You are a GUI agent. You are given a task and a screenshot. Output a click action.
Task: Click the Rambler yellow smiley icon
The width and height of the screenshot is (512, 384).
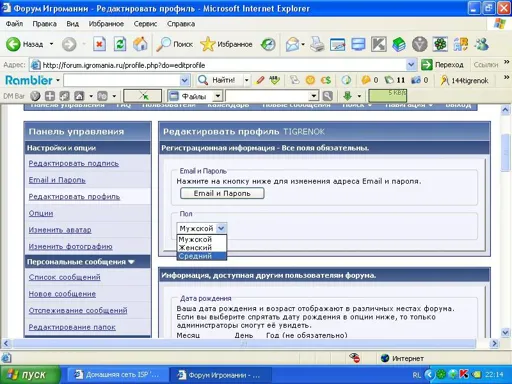pyautogui.click(x=310, y=80)
